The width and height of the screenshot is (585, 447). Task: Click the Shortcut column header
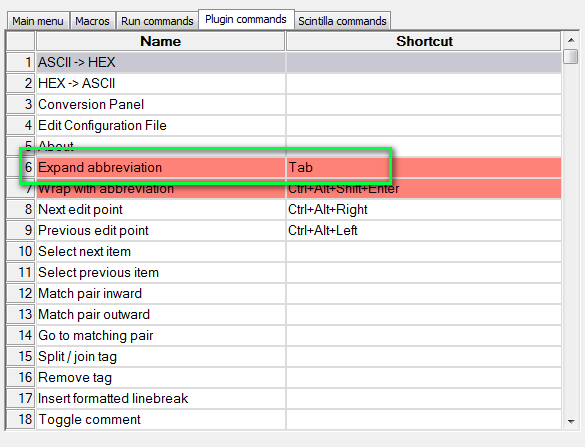424,41
